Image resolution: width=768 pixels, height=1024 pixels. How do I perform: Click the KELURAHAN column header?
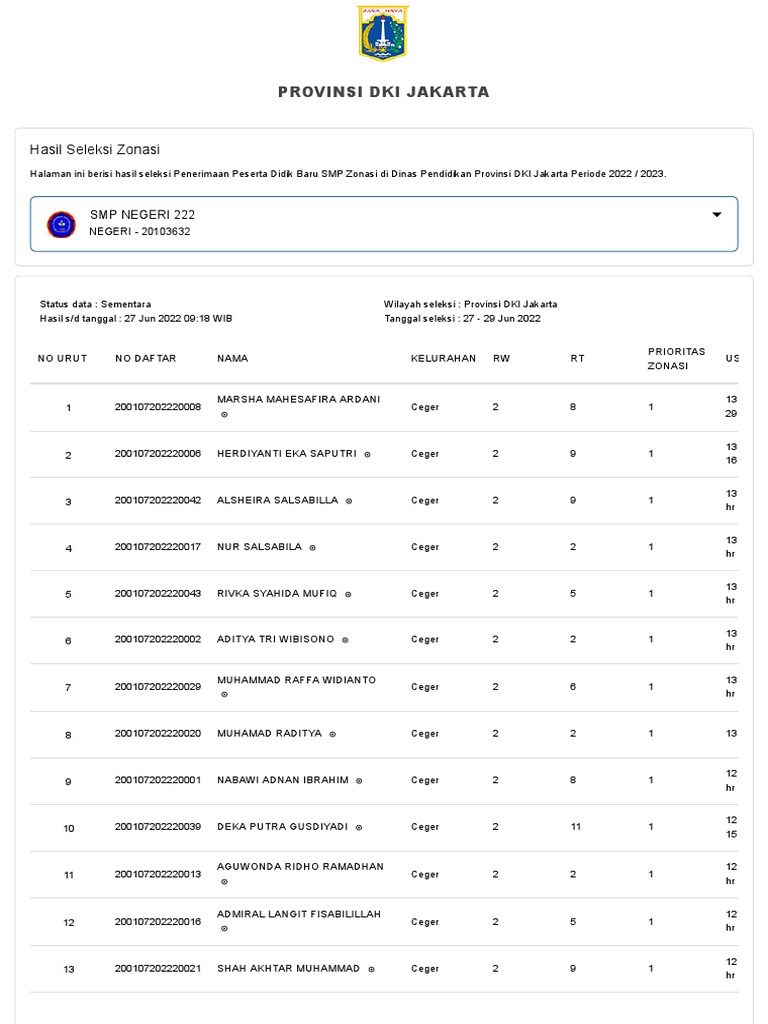point(443,358)
